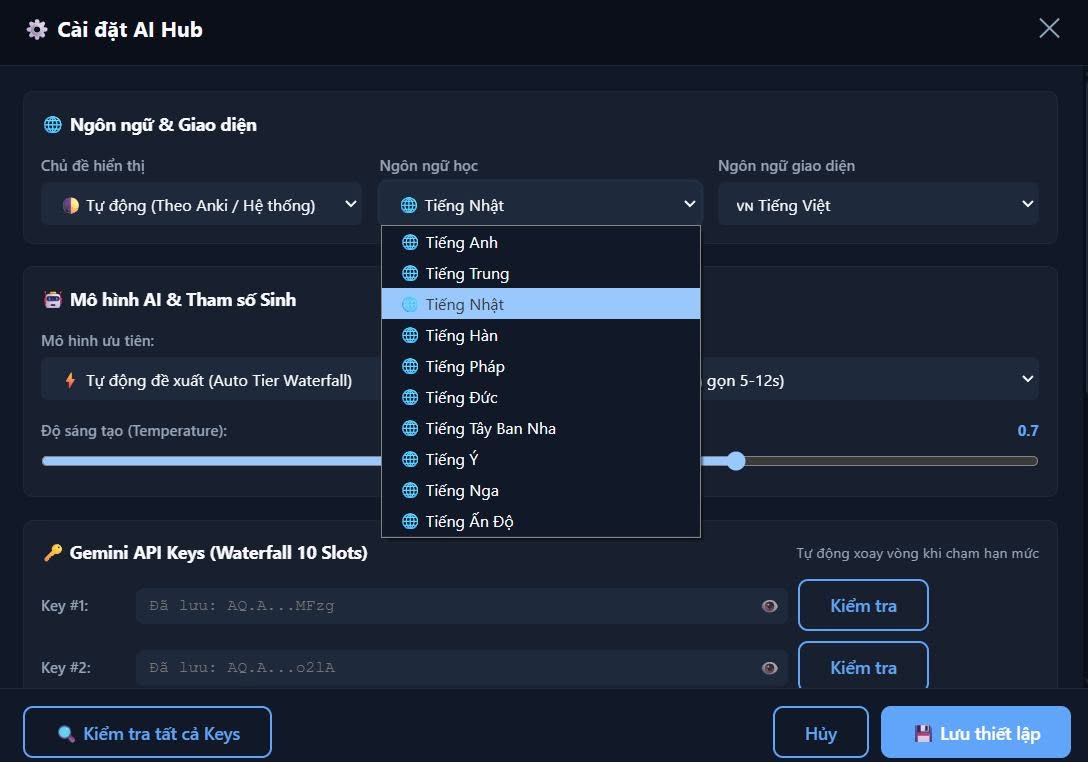Cancel with the Hủy button
The image size is (1088, 762).
(821, 732)
